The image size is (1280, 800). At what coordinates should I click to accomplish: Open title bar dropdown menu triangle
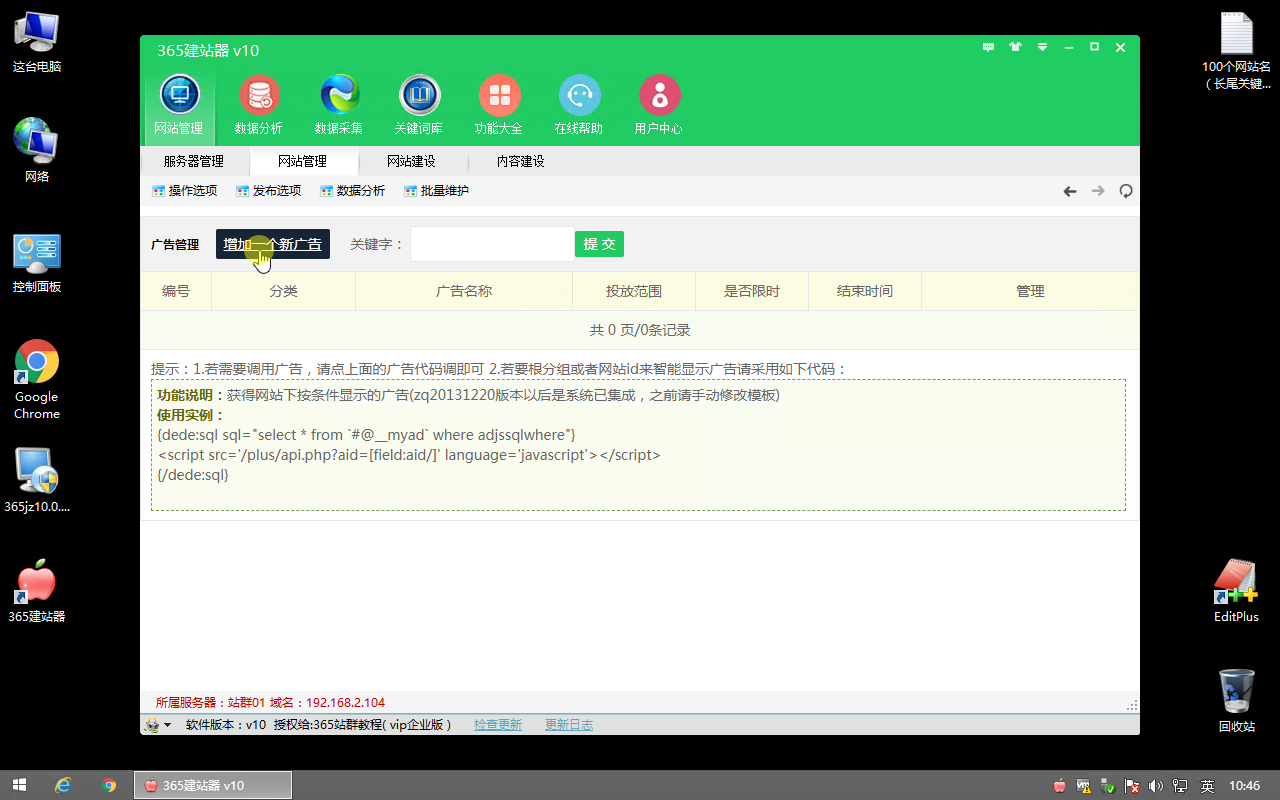point(1042,47)
